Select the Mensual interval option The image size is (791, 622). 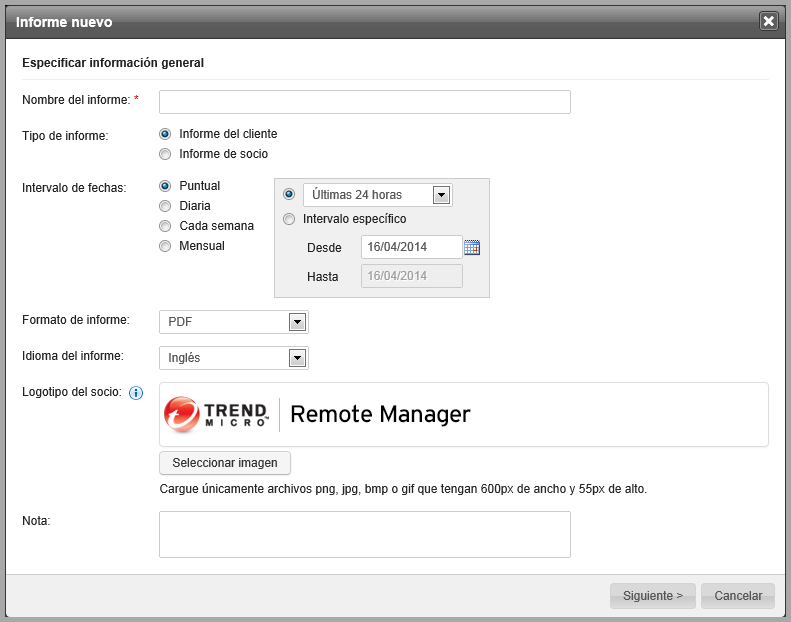coord(165,246)
